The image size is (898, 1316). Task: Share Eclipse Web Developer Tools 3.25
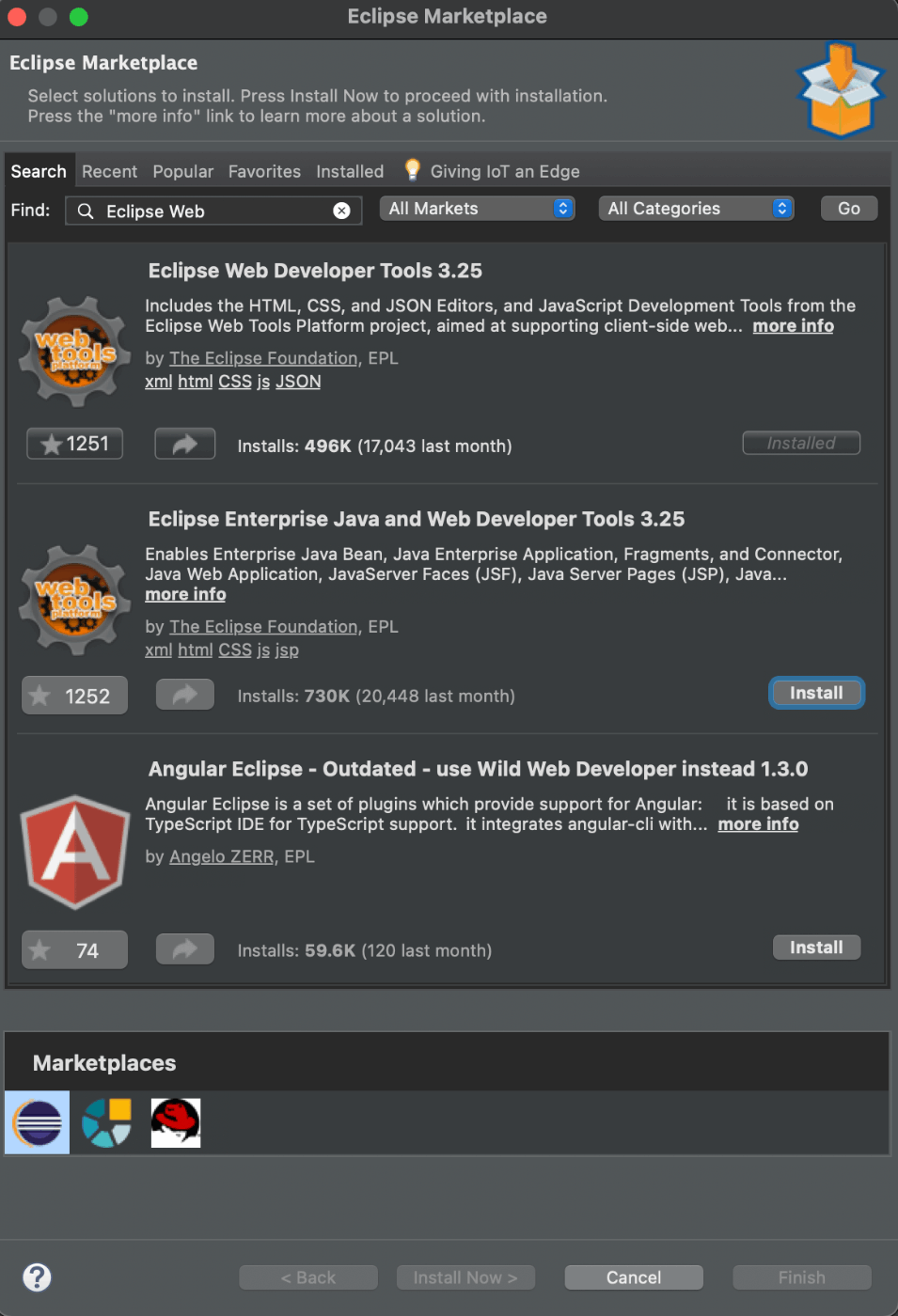(185, 444)
